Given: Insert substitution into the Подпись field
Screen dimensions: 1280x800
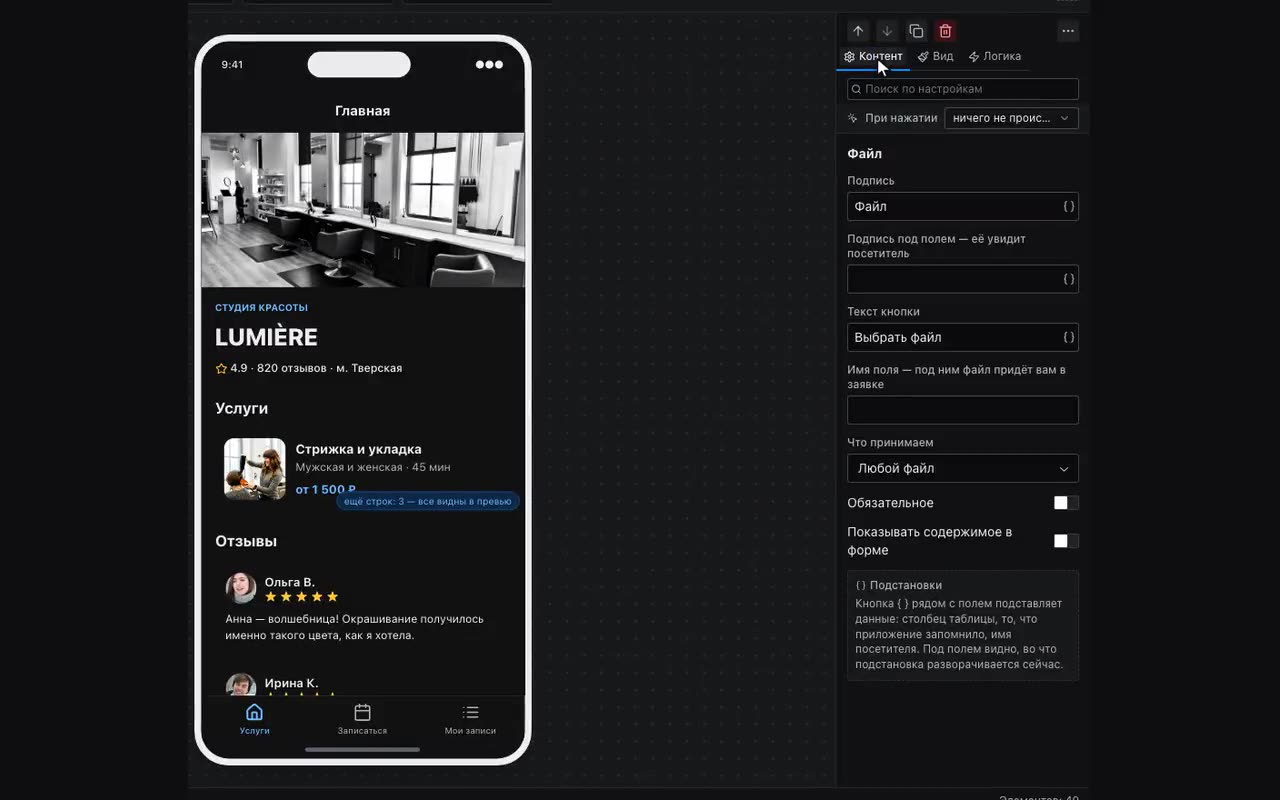Looking at the screenshot, I should [1068, 206].
